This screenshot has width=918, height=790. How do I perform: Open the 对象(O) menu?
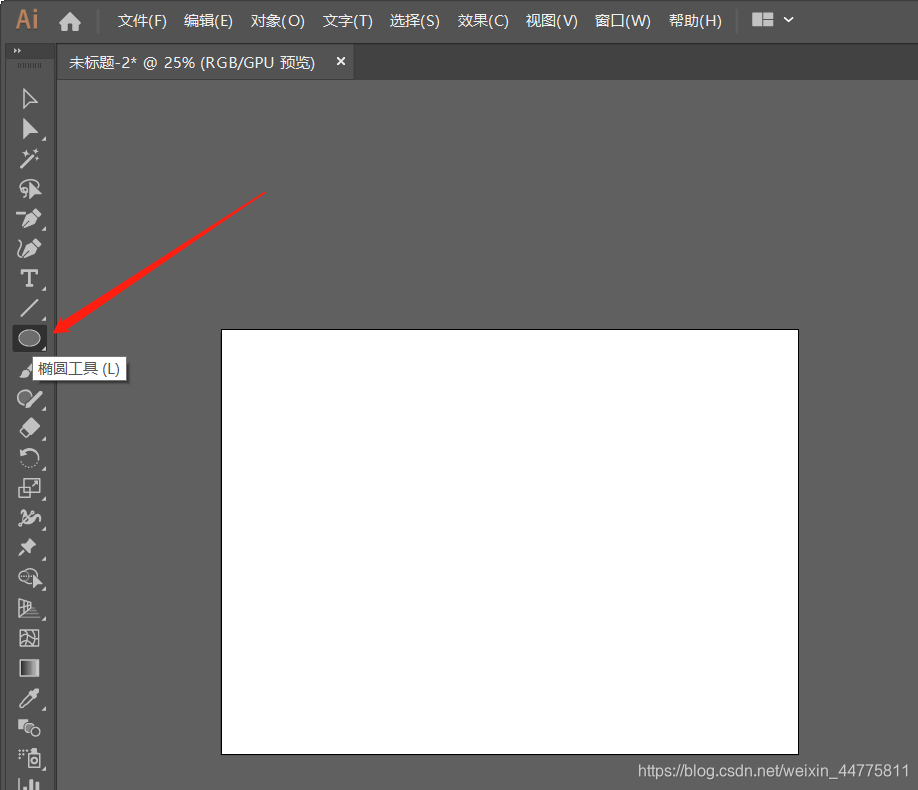(278, 21)
